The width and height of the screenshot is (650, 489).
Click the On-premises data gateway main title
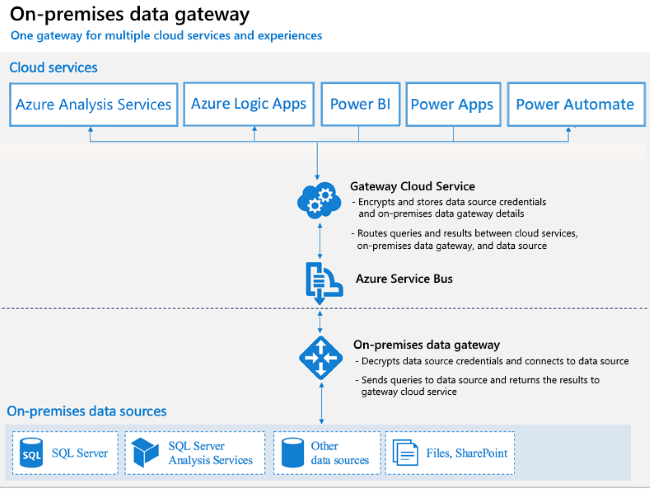click(x=130, y=15)
